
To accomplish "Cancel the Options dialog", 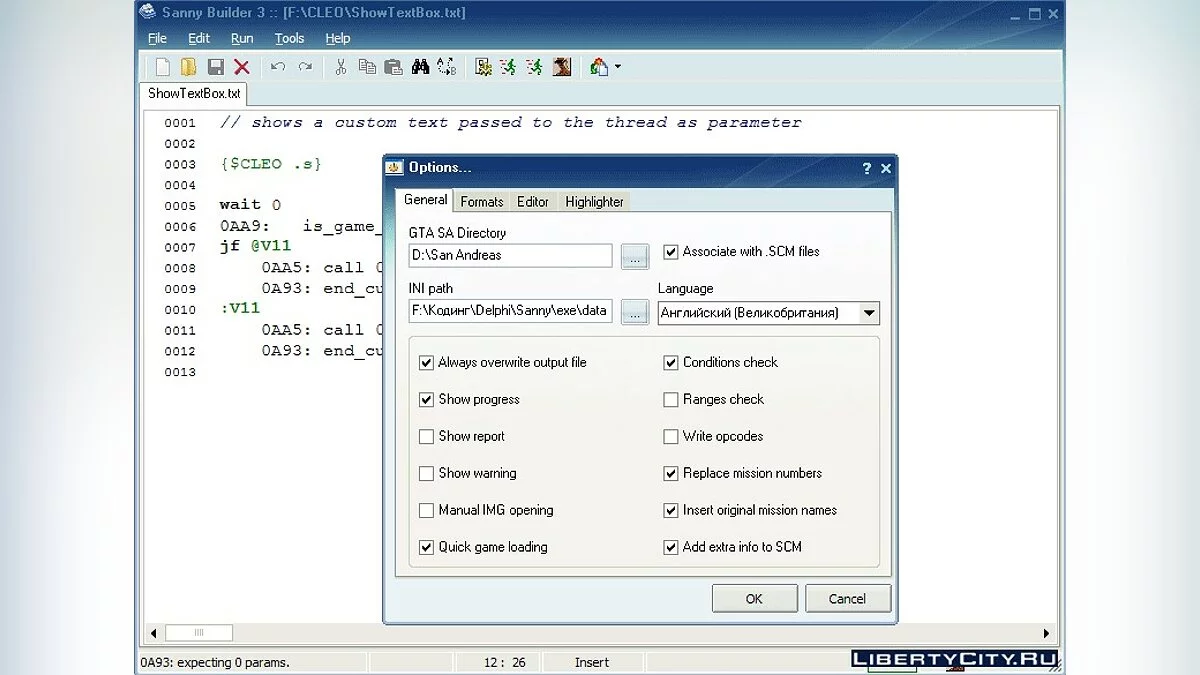I will click(x=847, y=599).
